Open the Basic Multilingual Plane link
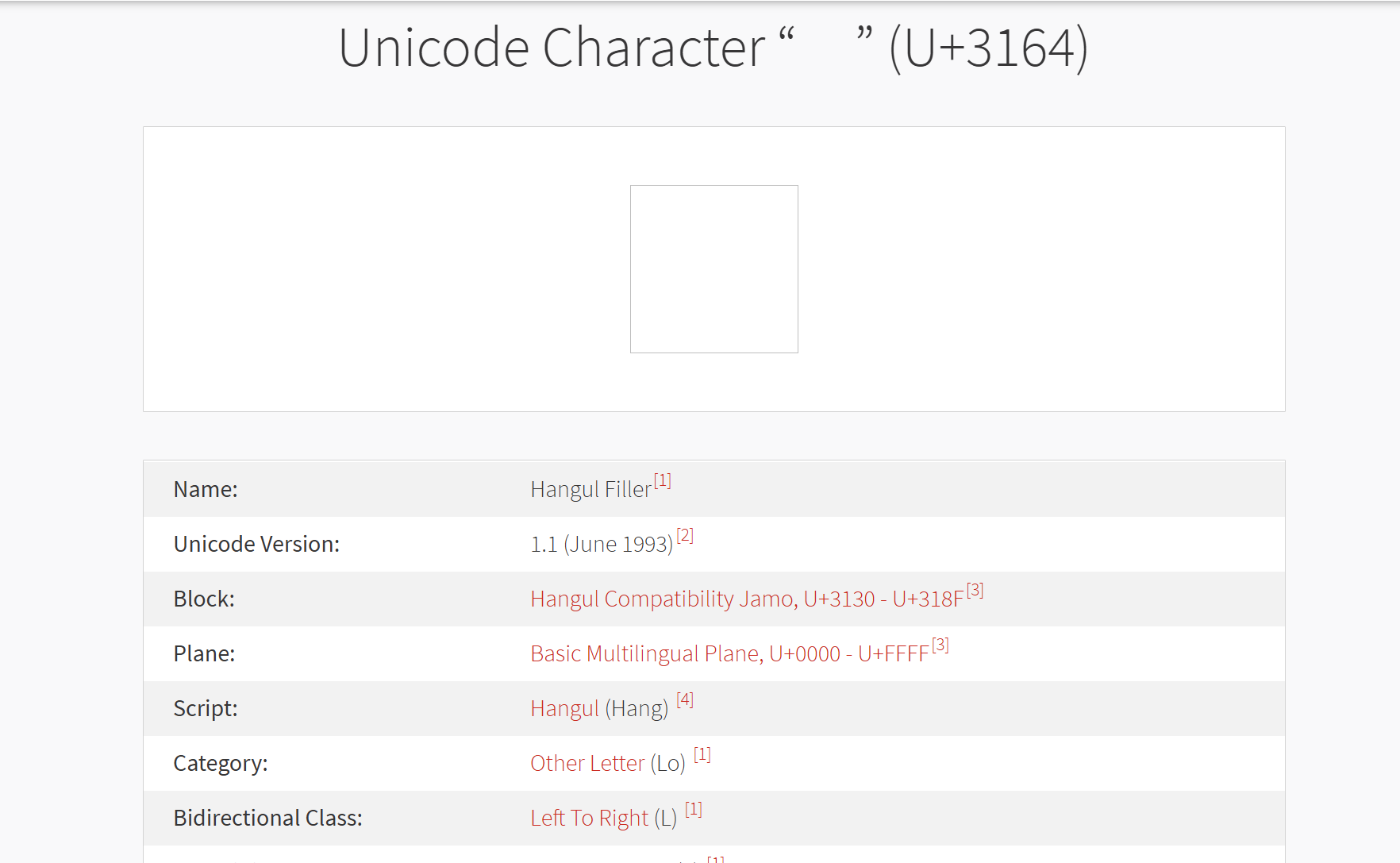Viewport: 1400px width, 863px height. click(x=729, y=653)
